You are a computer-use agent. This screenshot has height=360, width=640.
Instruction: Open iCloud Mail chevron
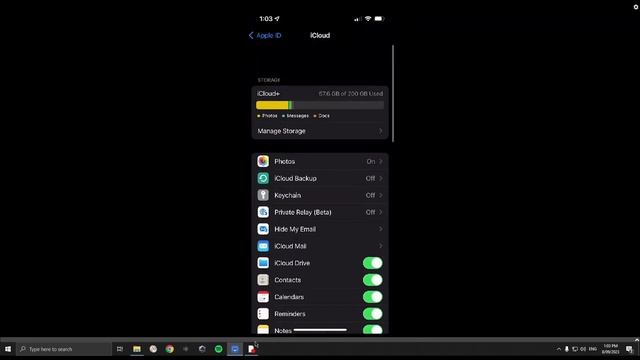click(x=380, y=246)
